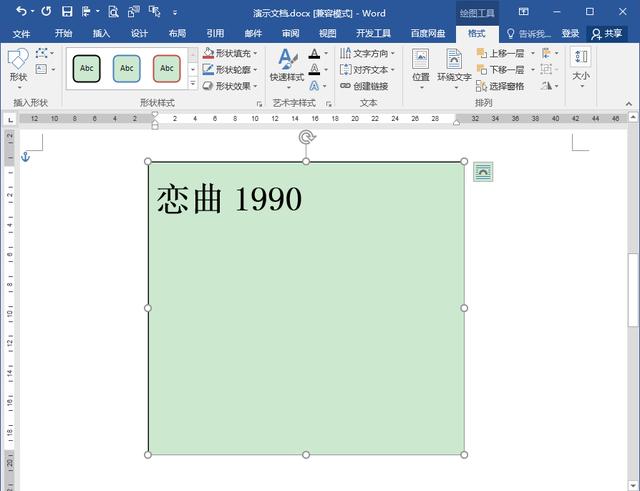Collapse the ribbon with the chevron arrow
Image resolution: width=640 pixels, height=491 pixels.
(x=629, y=104)
